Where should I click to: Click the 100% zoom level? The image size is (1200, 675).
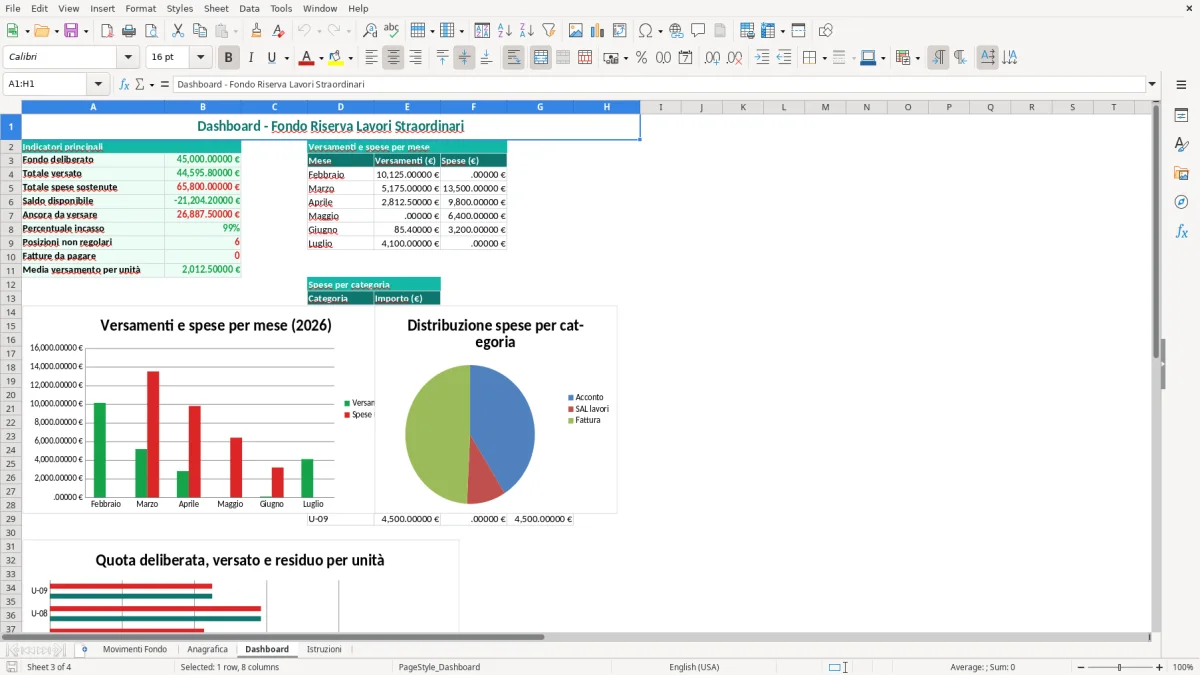1183,667
